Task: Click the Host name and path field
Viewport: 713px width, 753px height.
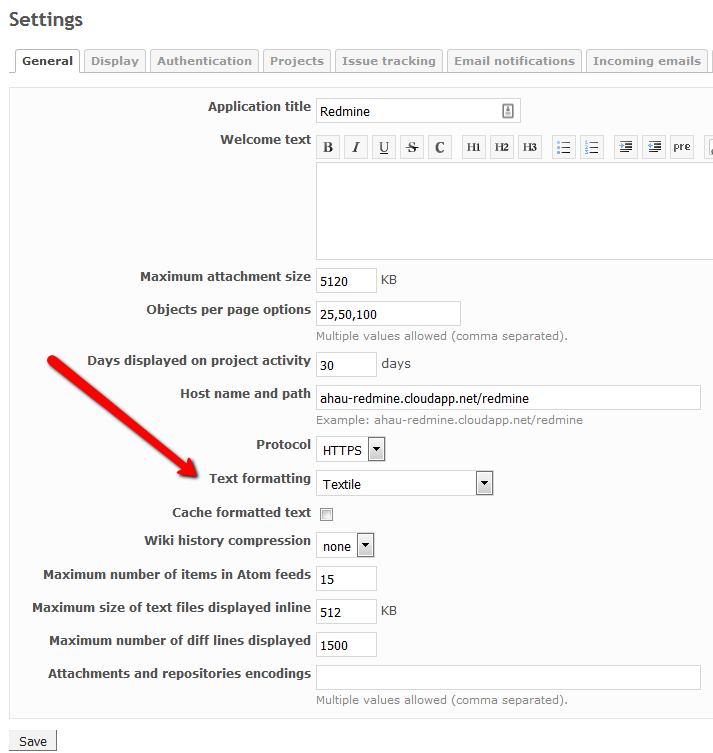Action: point(508,398)
